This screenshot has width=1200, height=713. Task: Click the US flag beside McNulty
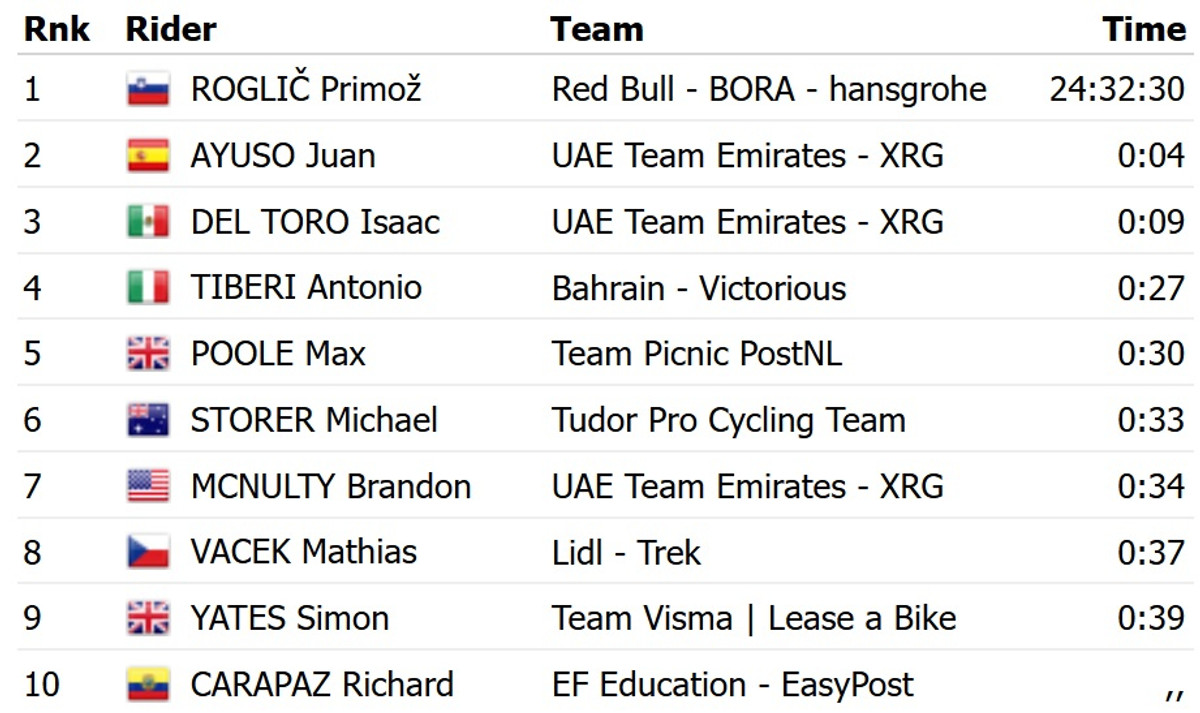(148, 486)
